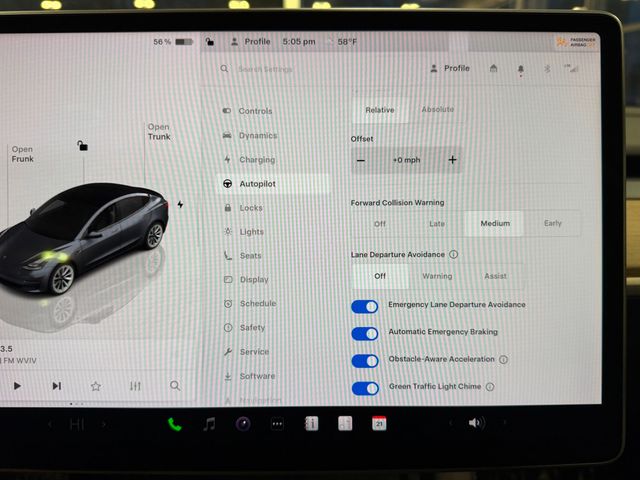Open the calendar app in the dock
The width and height of the screenshot is (640, 480).
tap(379, 423)
